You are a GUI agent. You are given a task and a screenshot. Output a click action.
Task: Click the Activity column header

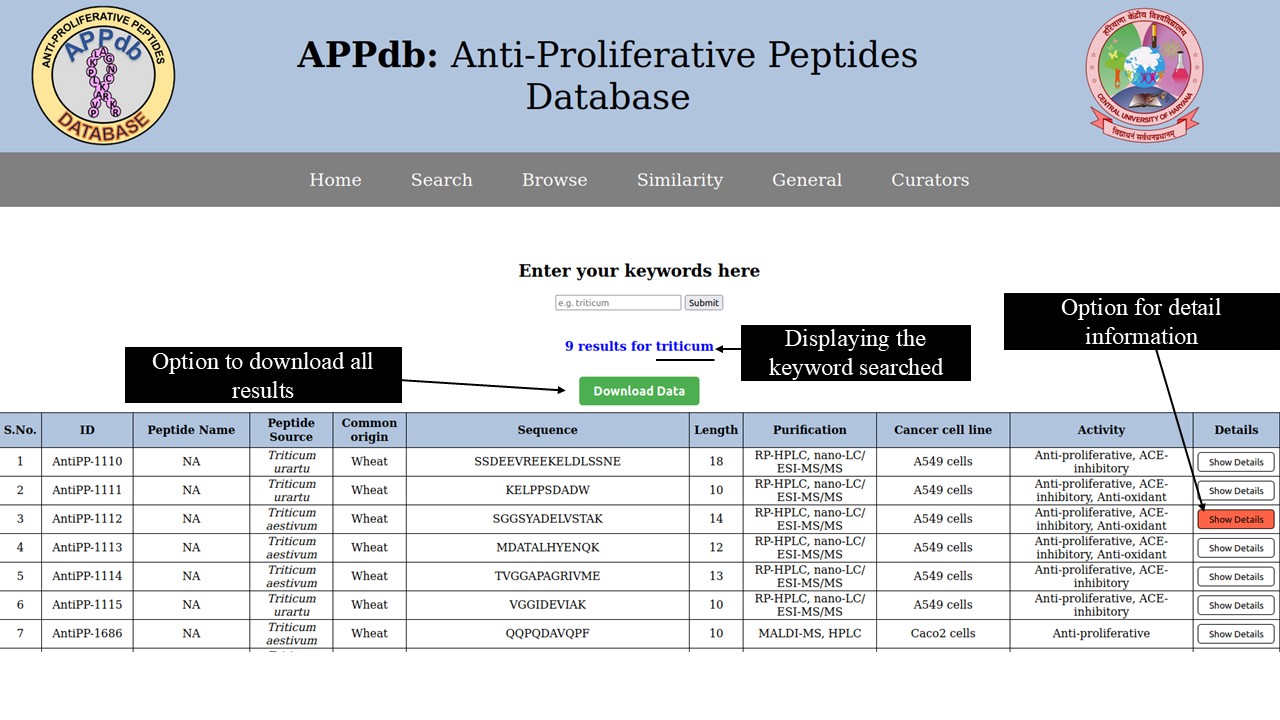pyautogui.click(x=1101, y=430)
